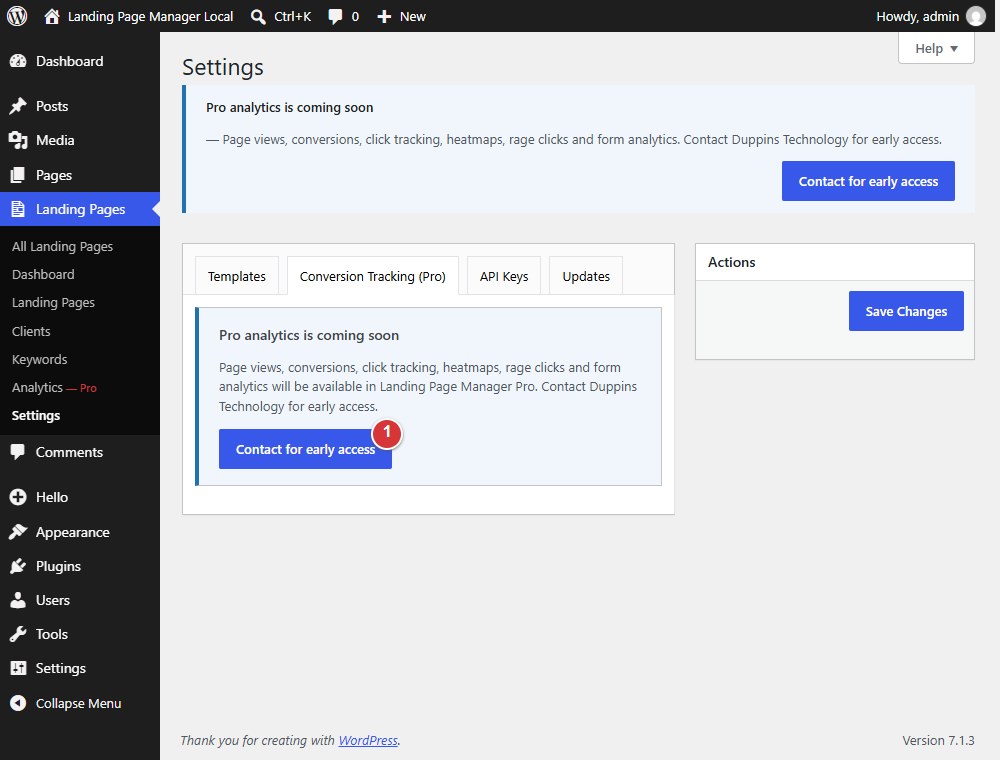Click the Appearance paintbrush icon

pyautogui.click(x=18, y=532)
